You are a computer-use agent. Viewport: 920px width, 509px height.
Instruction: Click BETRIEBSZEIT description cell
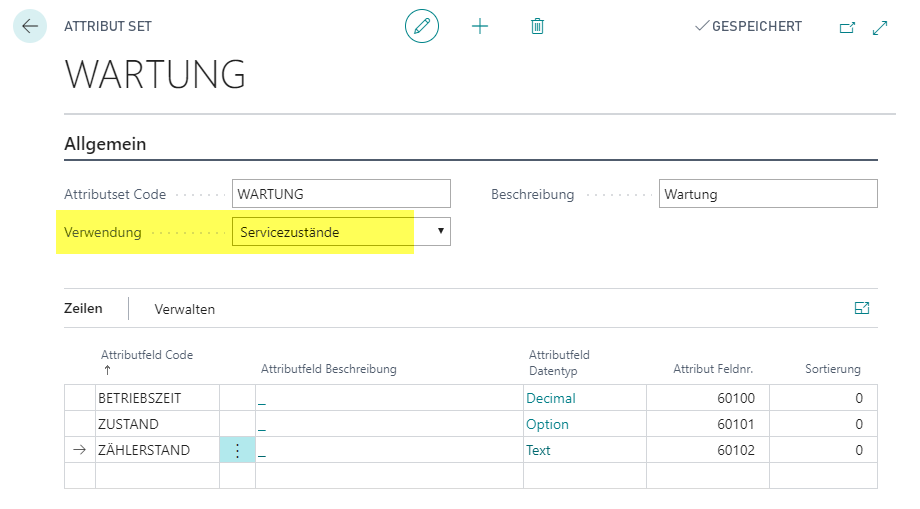[389, 398]
